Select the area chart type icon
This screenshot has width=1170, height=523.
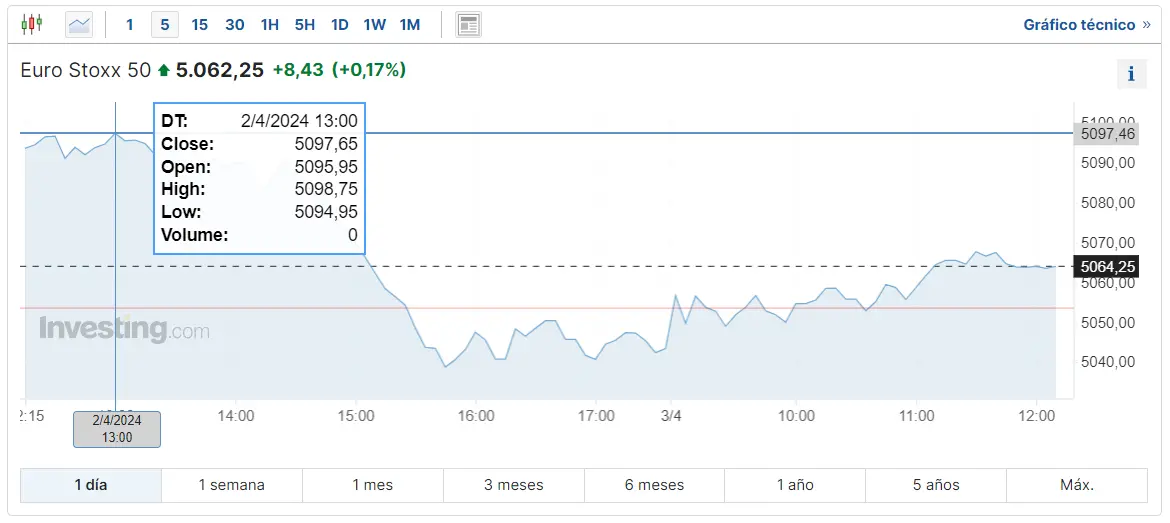click(x=79, y=24)
